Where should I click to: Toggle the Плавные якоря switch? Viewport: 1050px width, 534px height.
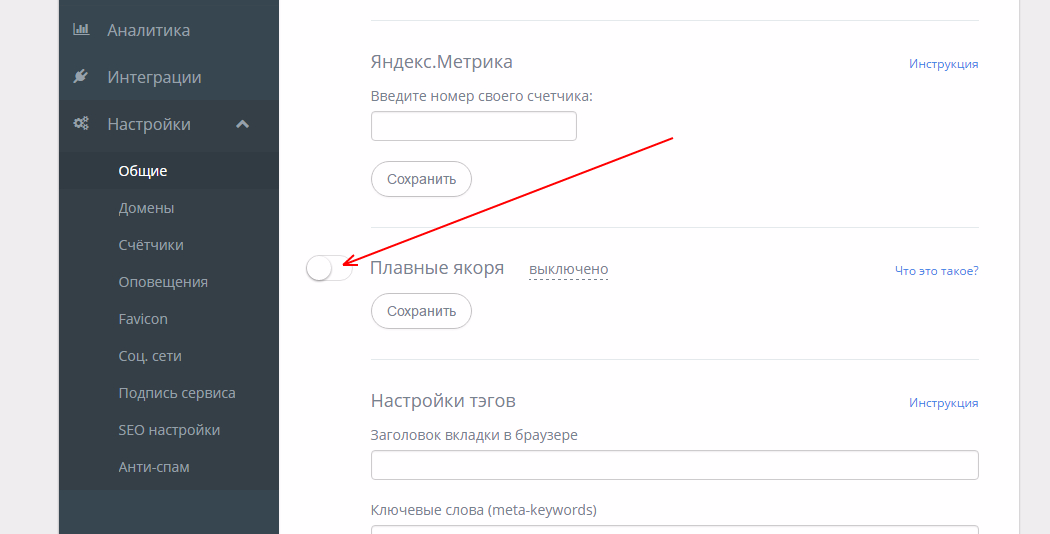tap(329, 269)
